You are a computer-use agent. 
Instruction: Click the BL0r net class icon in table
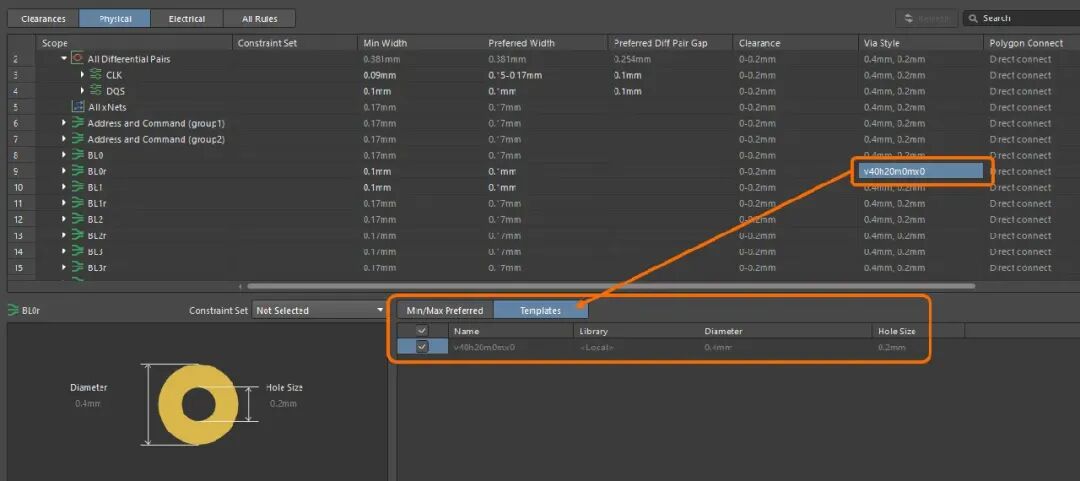point(78,171)
